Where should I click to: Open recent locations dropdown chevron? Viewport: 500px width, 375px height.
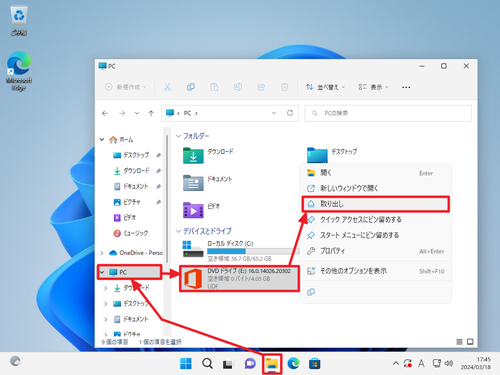pyautogui.click(x=137, y=113)
